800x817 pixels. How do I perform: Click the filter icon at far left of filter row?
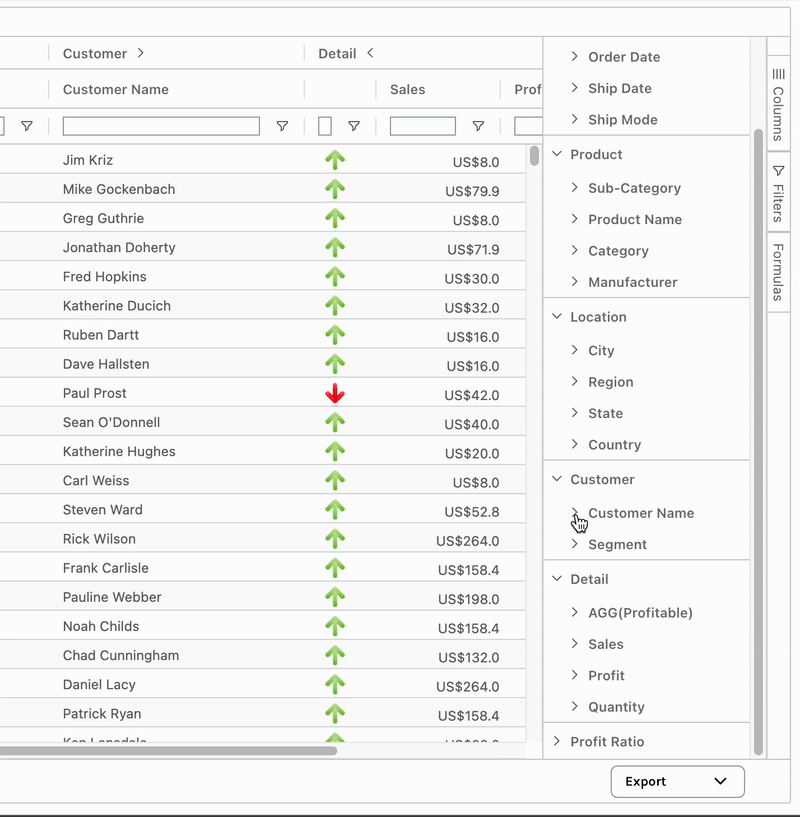click(x=27, y=126)
